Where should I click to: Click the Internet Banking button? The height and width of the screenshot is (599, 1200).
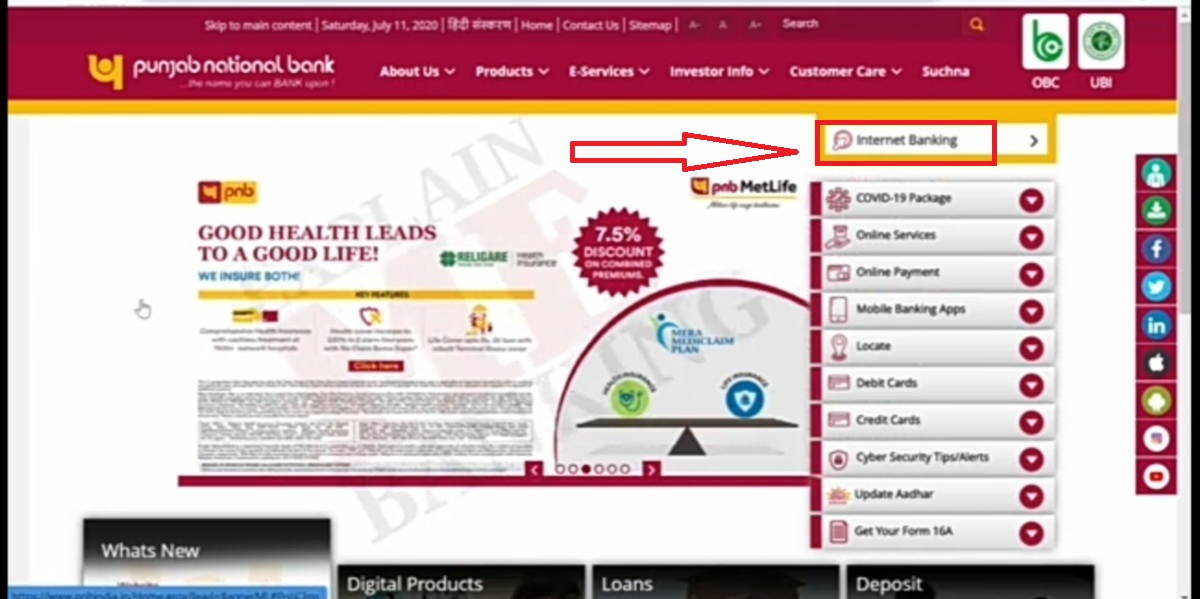(x=906, y=141)
